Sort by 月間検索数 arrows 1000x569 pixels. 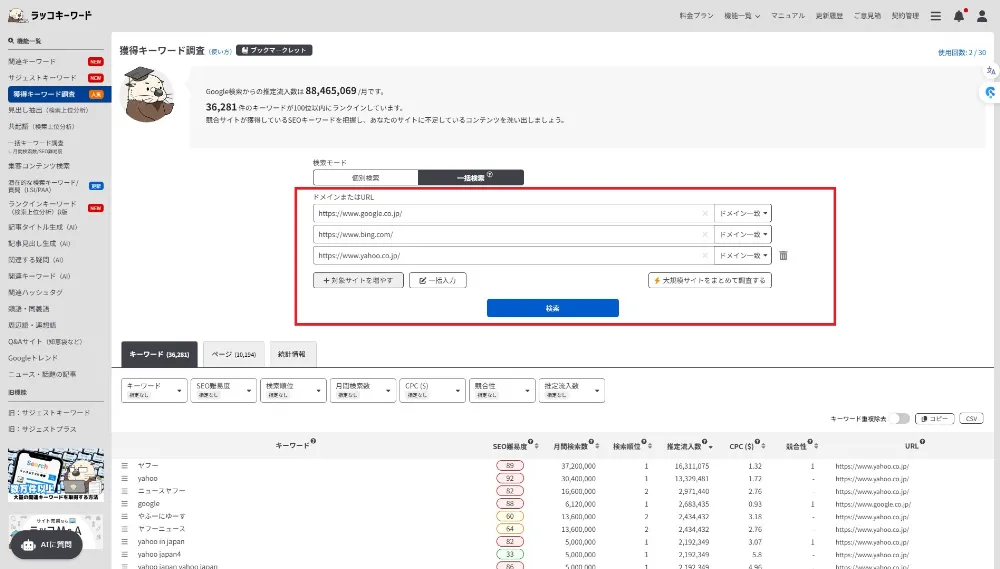pyautogui.click(x=597, y=446)
